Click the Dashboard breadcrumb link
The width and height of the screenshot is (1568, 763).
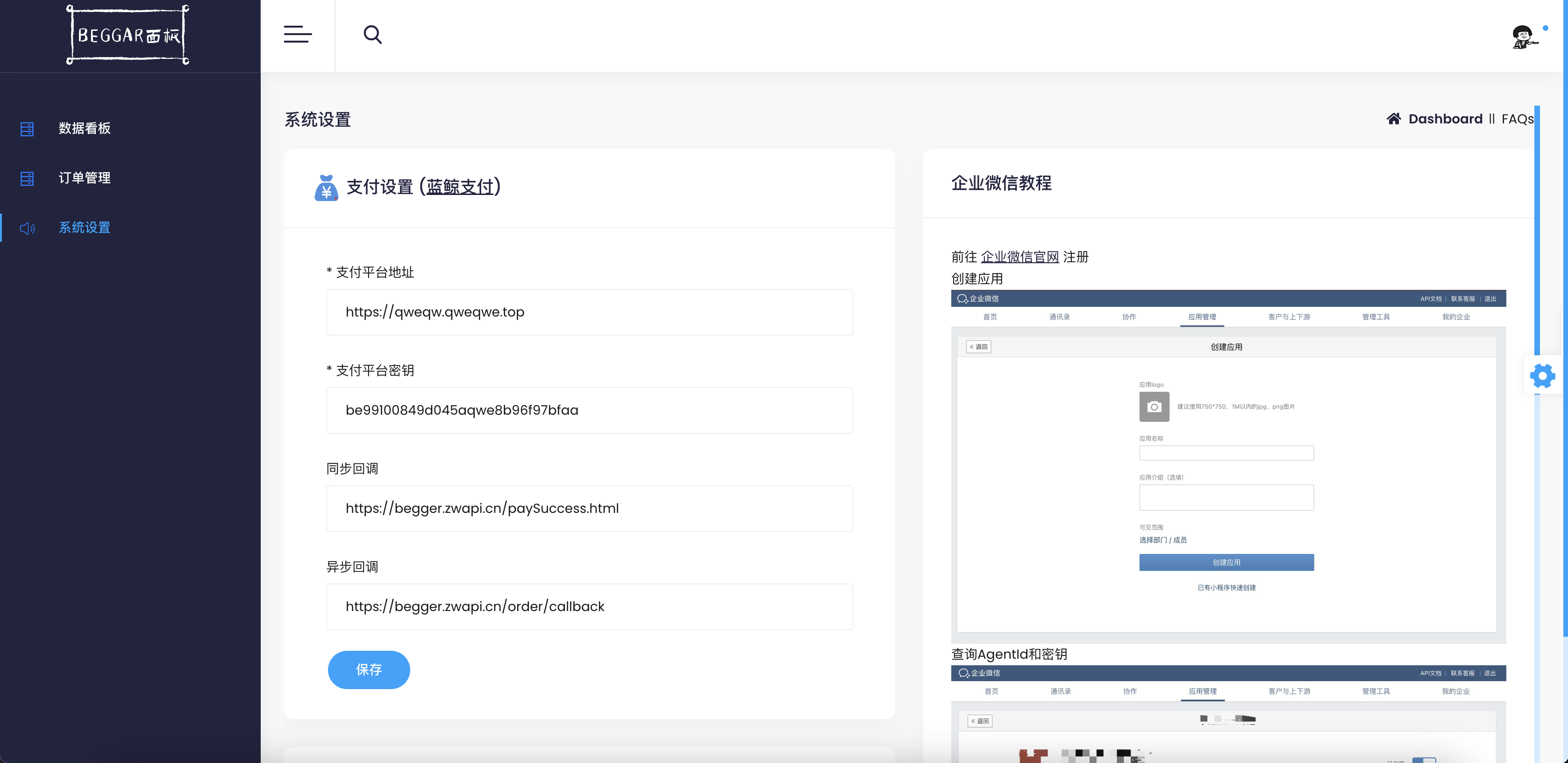click(1446, 119)
